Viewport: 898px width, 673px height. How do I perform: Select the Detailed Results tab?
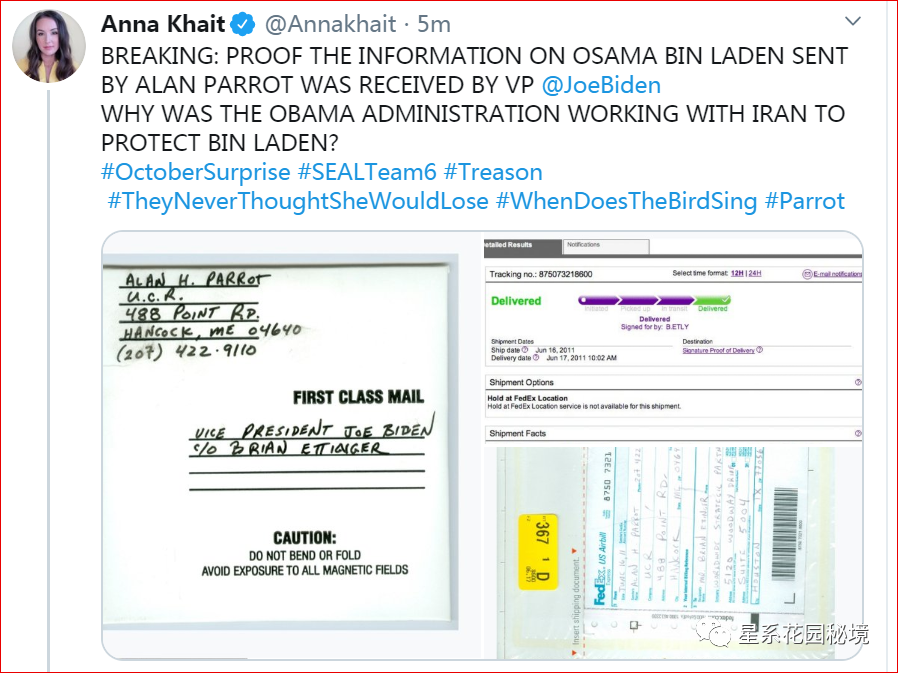click(x=522, y=246)
